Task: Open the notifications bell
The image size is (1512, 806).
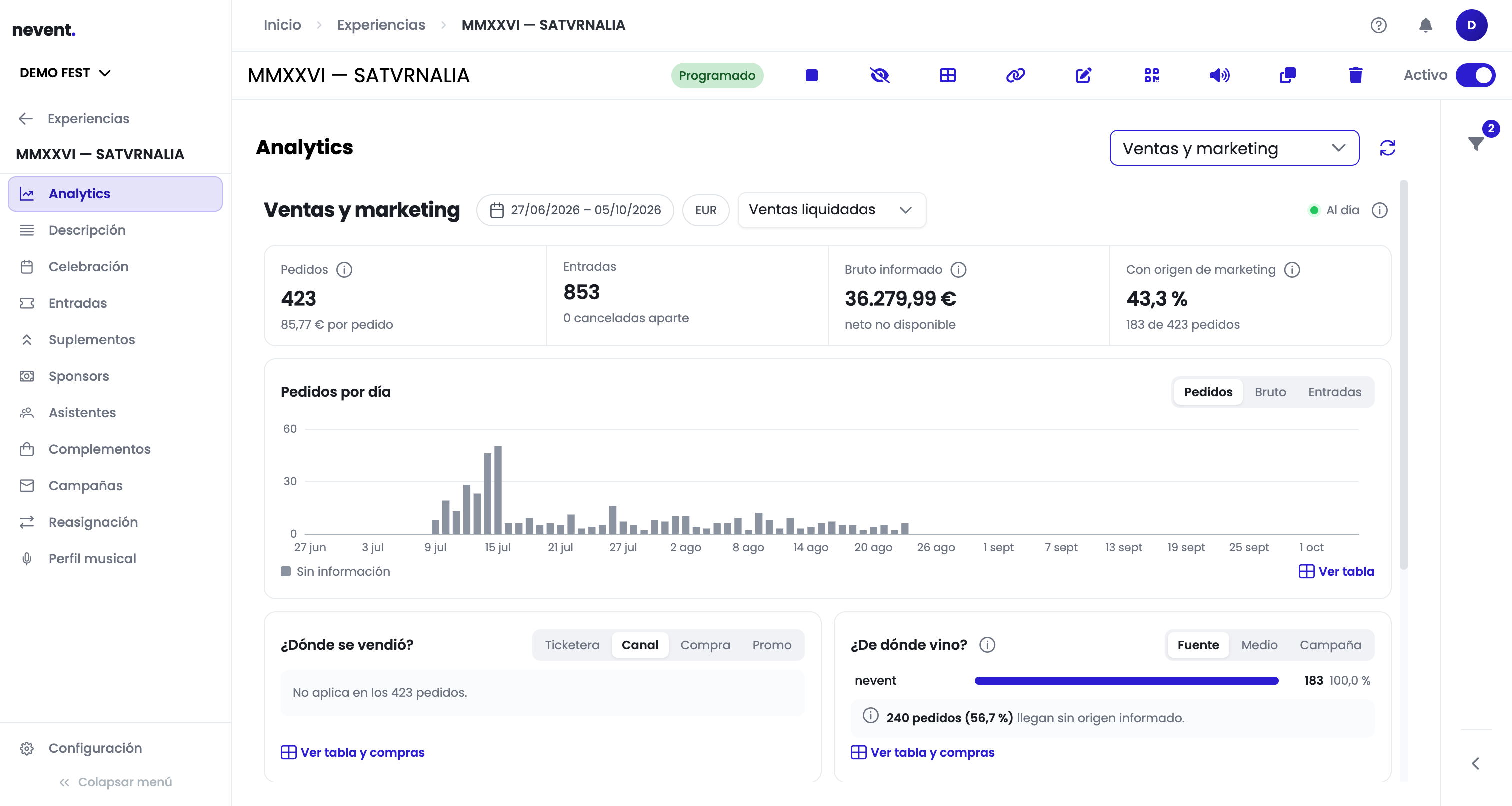Action: click(1425, 25)
